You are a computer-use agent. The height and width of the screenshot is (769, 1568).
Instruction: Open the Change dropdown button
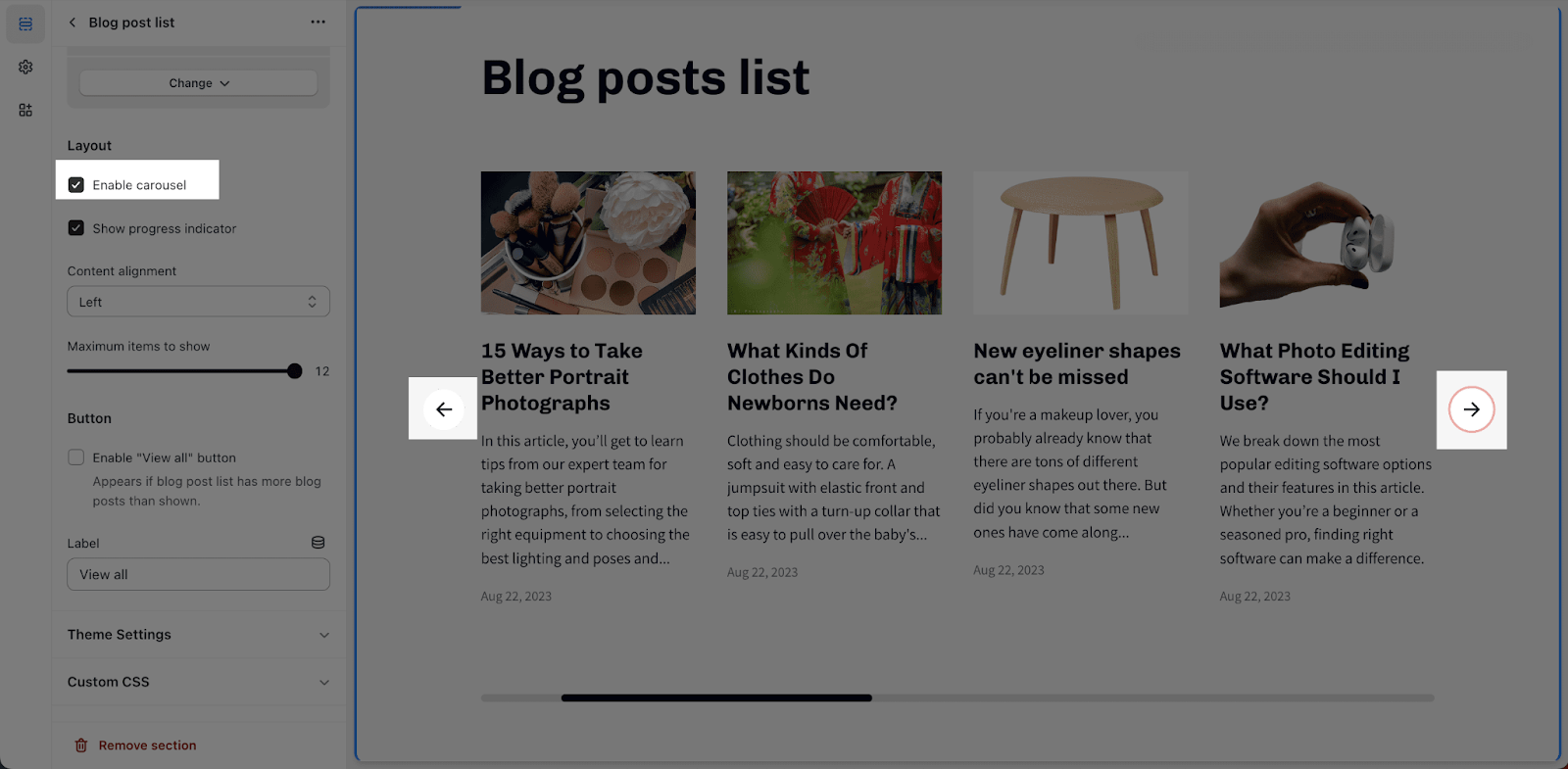click(x=198, y=83)
